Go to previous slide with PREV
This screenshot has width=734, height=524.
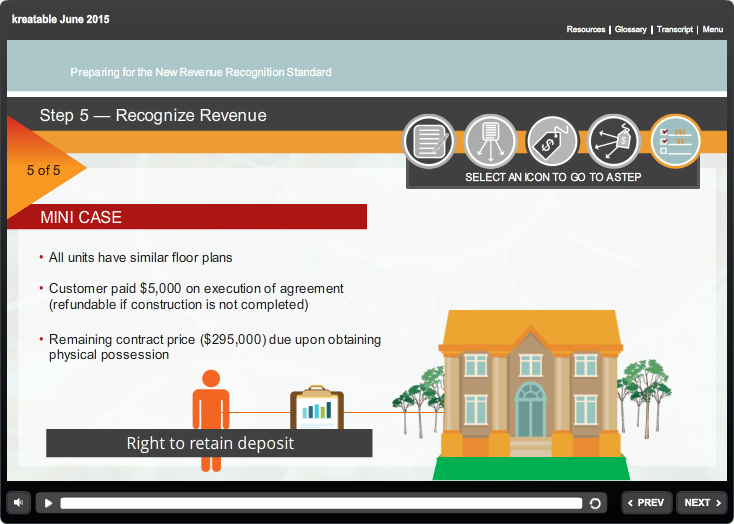[x=645, y=503]
